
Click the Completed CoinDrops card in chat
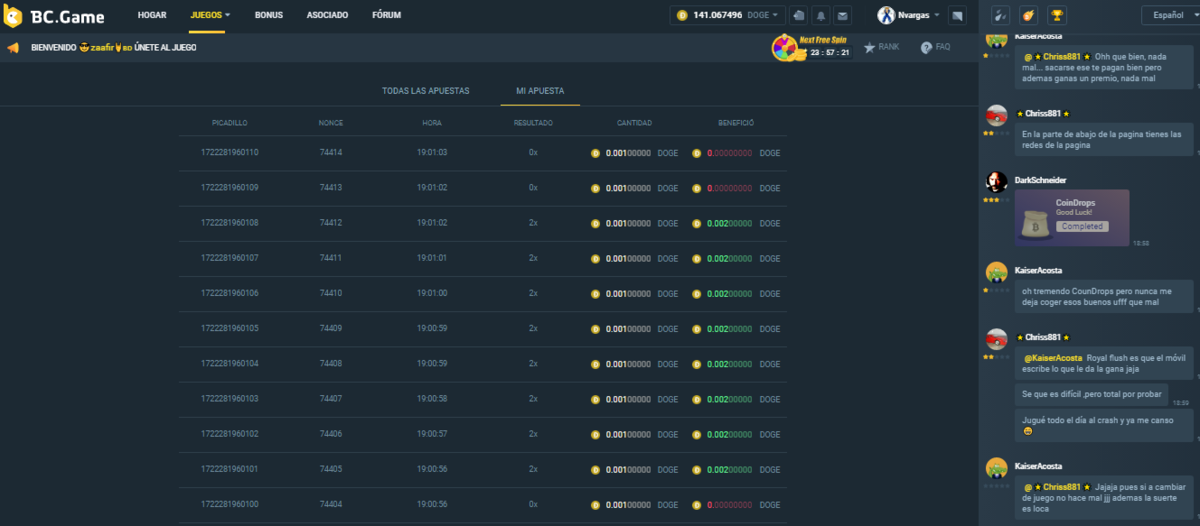[x=1072, y=217]
